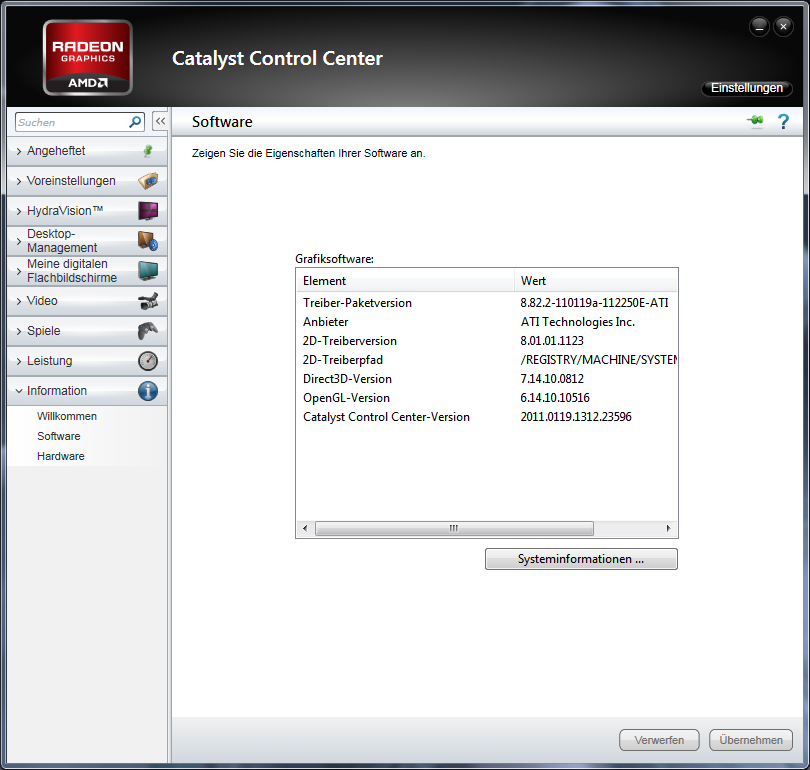Image resolution: width=810 pixels, height=770 pixels.
Task: Minimize the Catalyst Control Center window
Action: (x=759, y=26)
